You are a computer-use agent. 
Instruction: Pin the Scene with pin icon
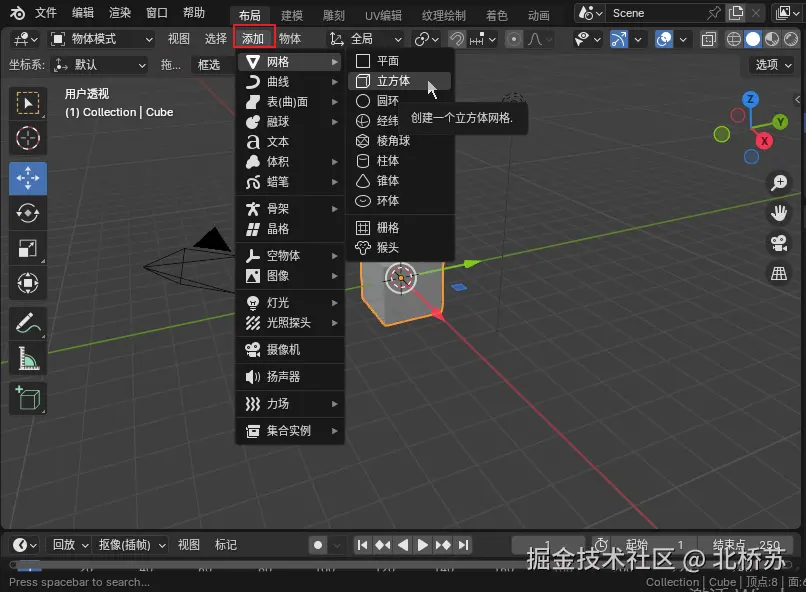pos(713,13)
